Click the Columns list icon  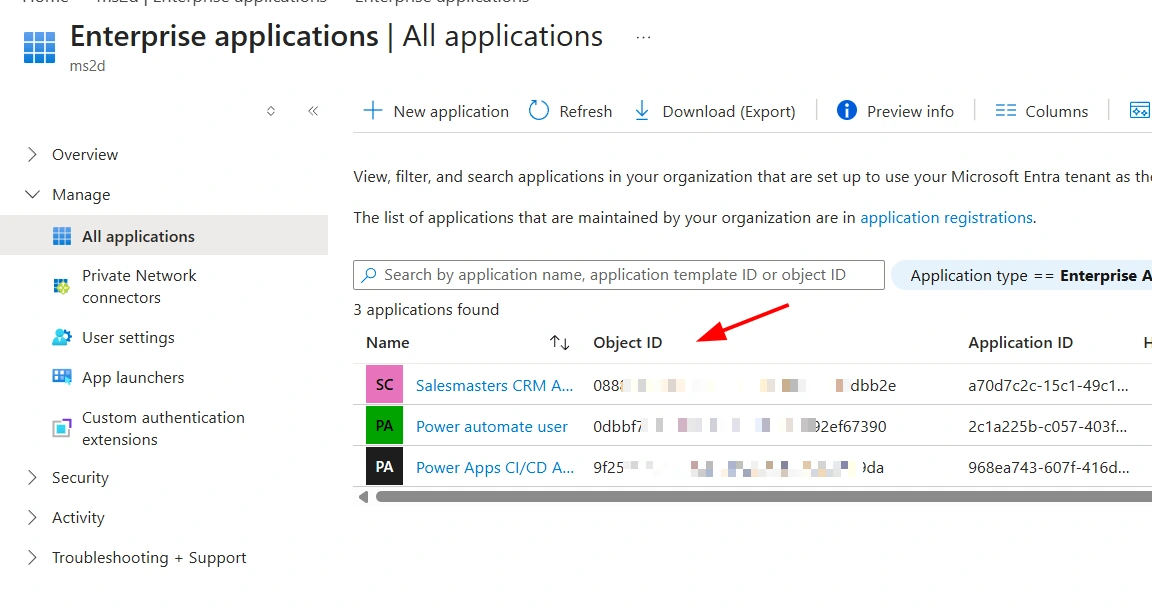pyautogui.click(x=1005, y=111)
